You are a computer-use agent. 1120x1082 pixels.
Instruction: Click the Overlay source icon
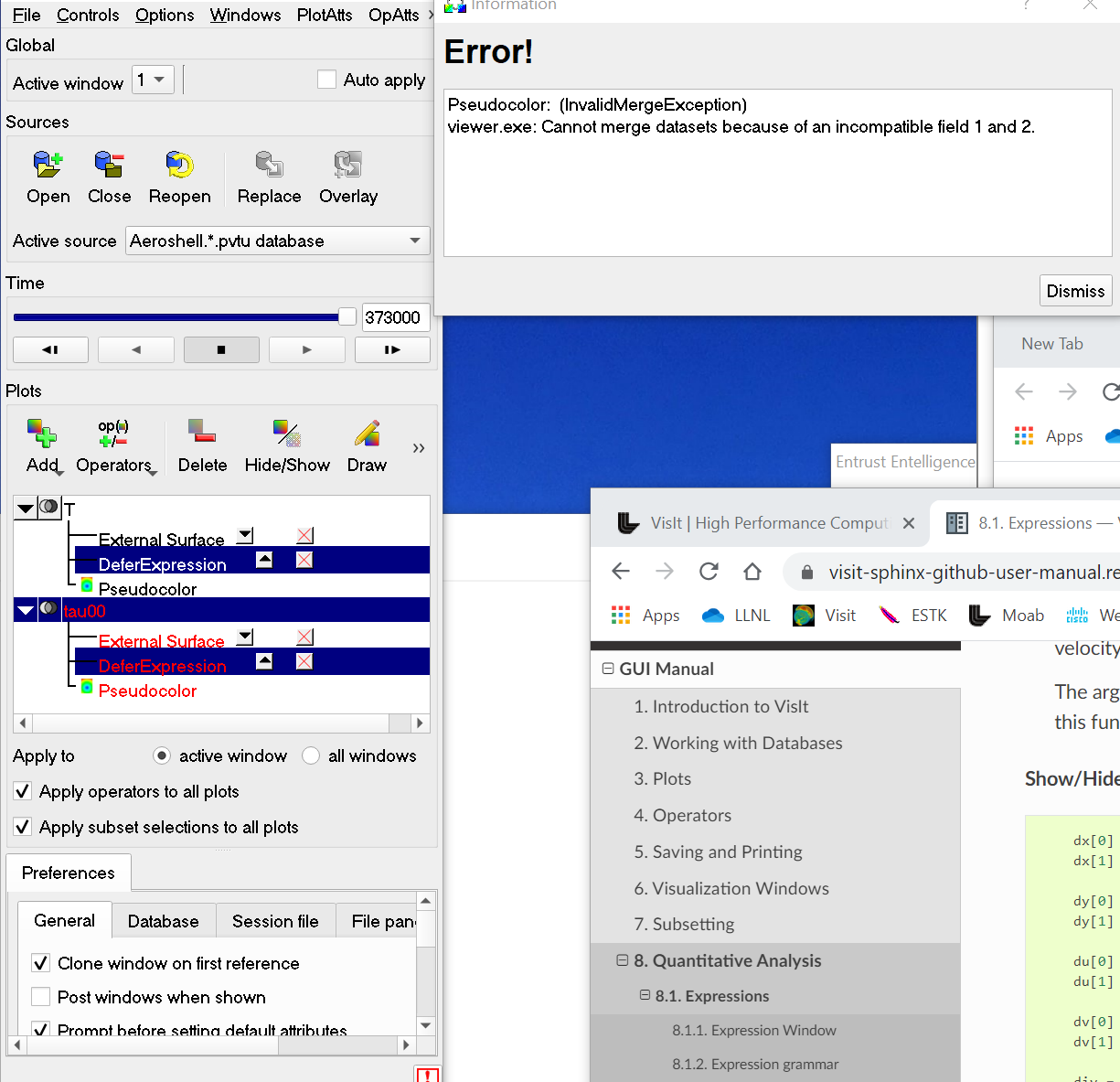(347, 165)
